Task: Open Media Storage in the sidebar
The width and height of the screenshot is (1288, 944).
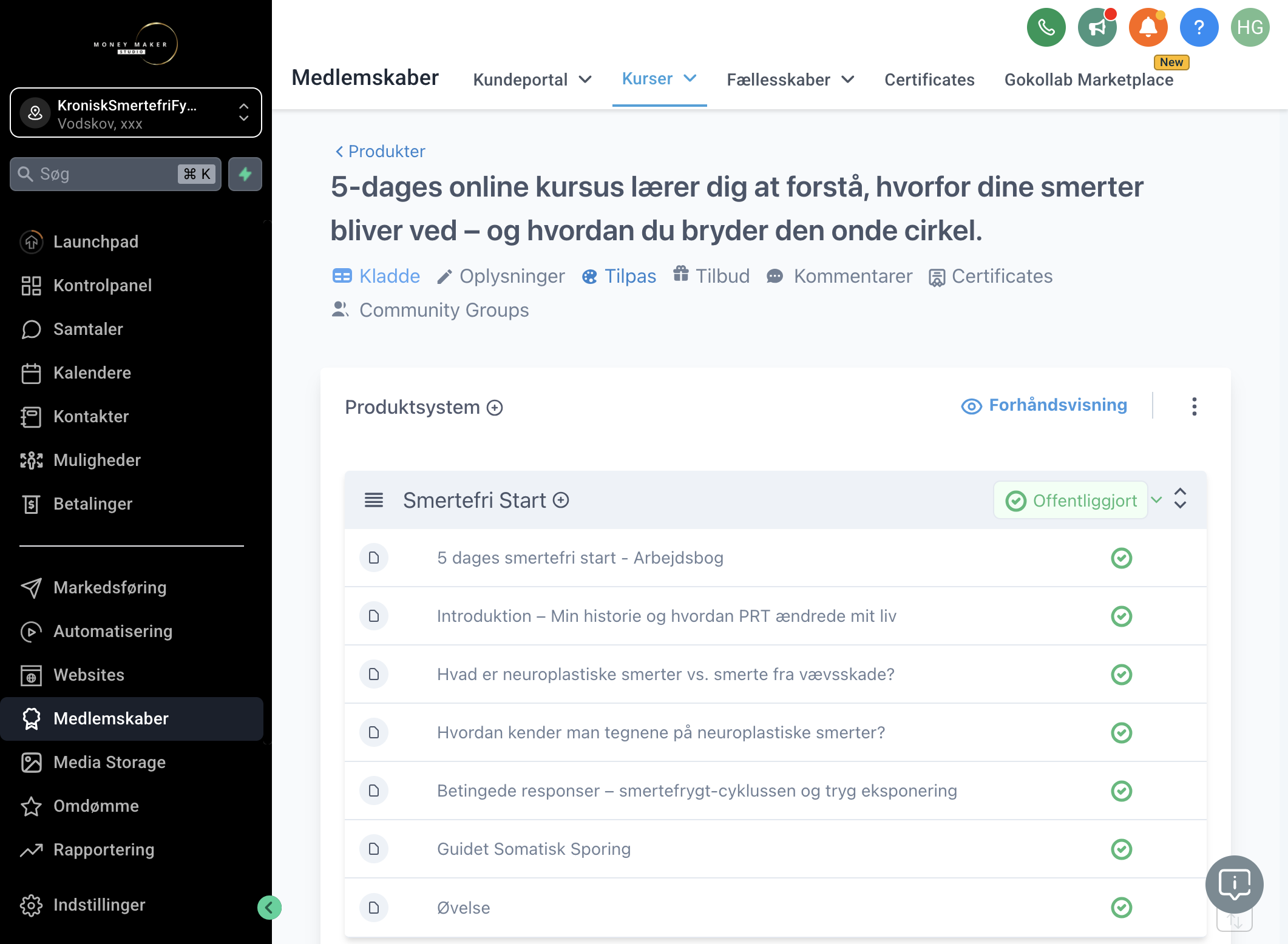Action: (132, 762)
